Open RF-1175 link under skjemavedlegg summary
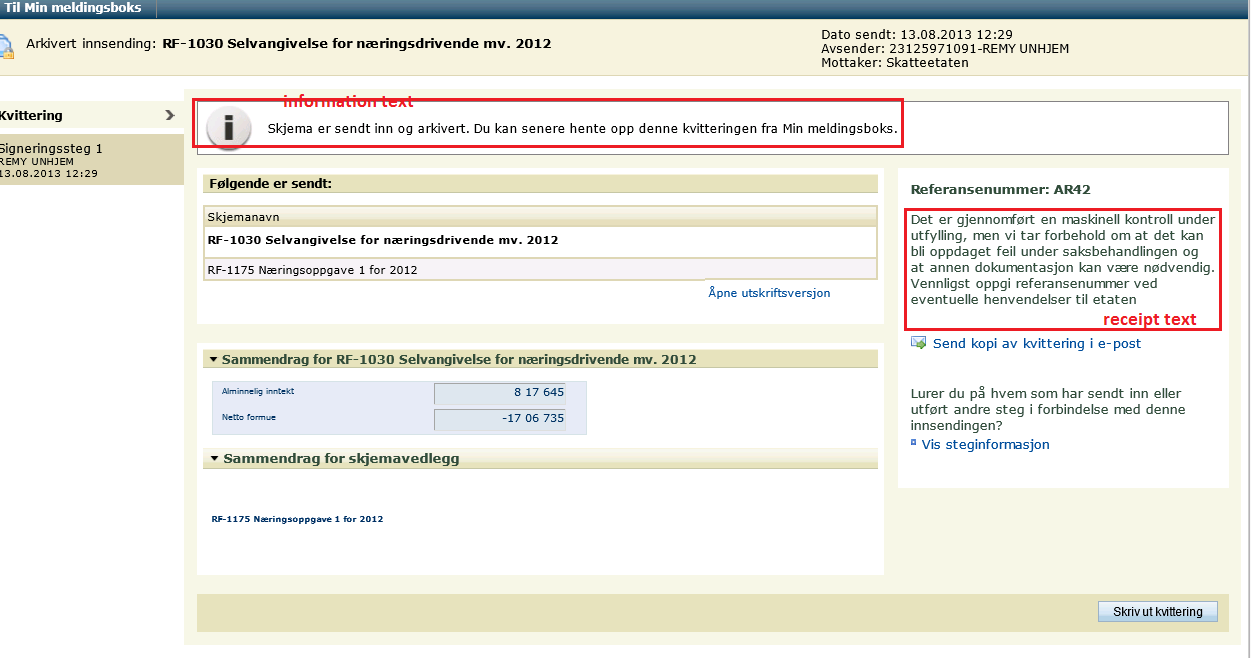This screenshot has height=658, width=1251. pyautogui.click(x=297, y=519)
